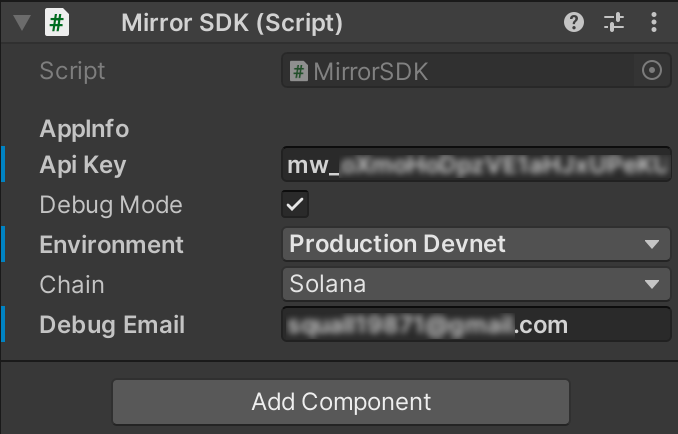Click the Api Key property label

pyautogui.click(x=83, y=165)
